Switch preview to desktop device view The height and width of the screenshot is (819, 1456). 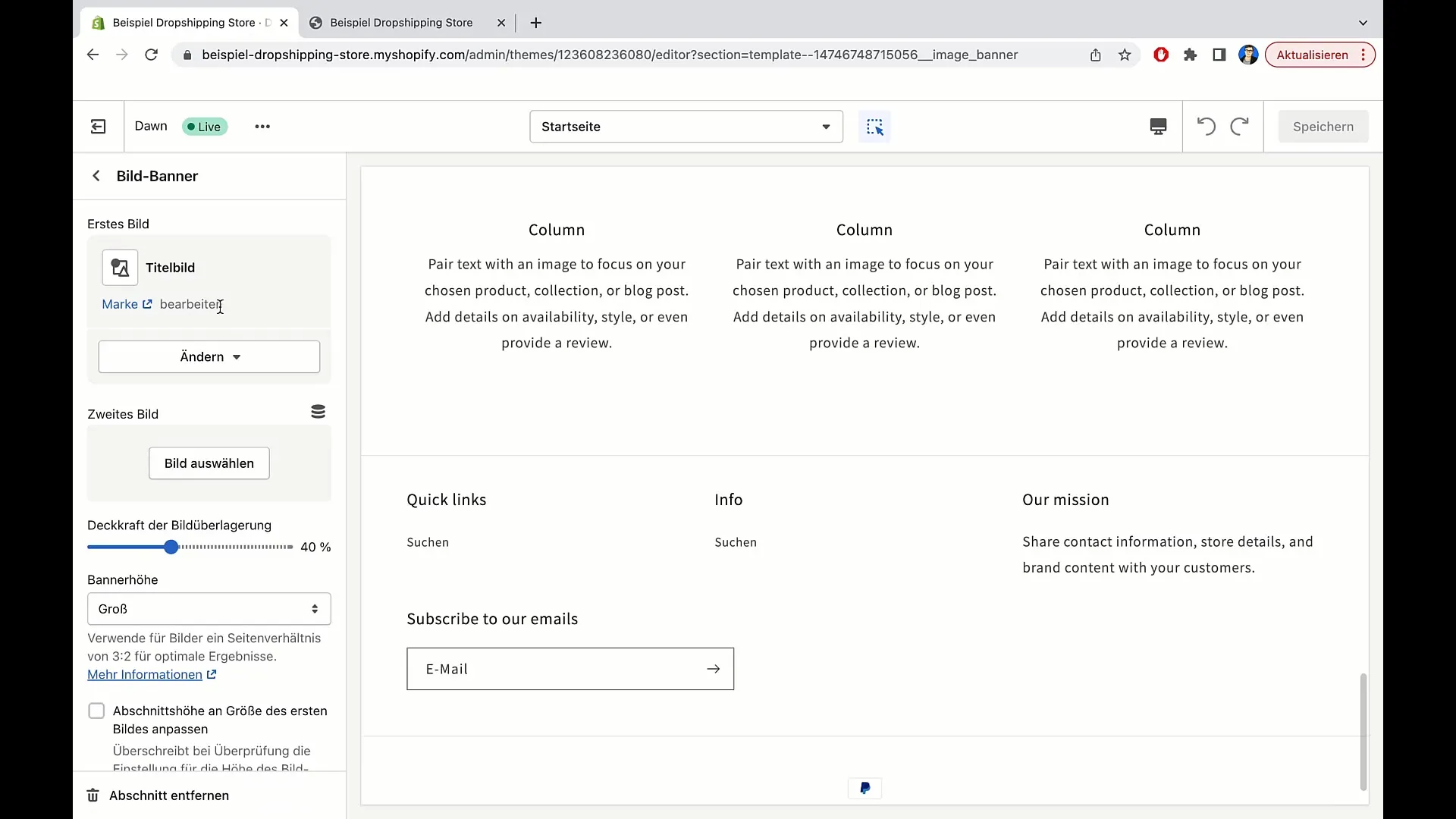(x=1158, y=127)
